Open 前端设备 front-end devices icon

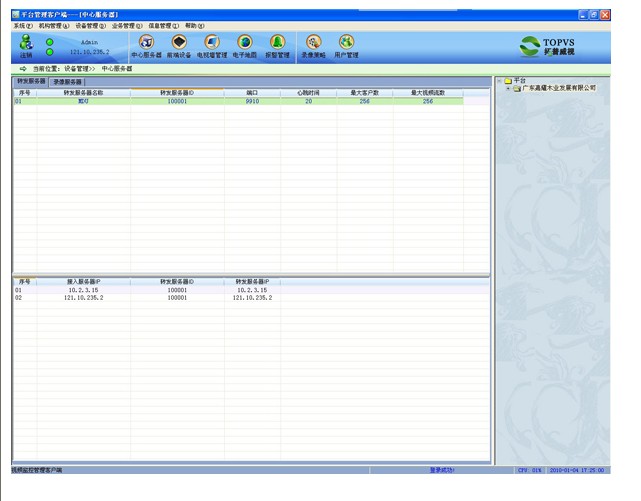(x=179, y=44)
